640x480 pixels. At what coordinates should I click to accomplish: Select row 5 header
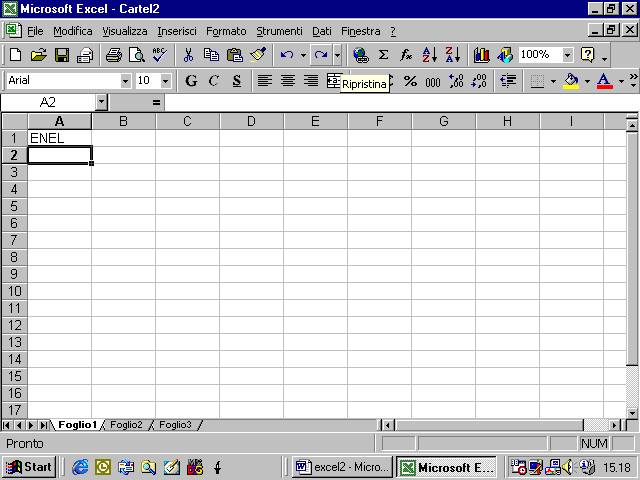pyautogui.click(x=14, y=206)
